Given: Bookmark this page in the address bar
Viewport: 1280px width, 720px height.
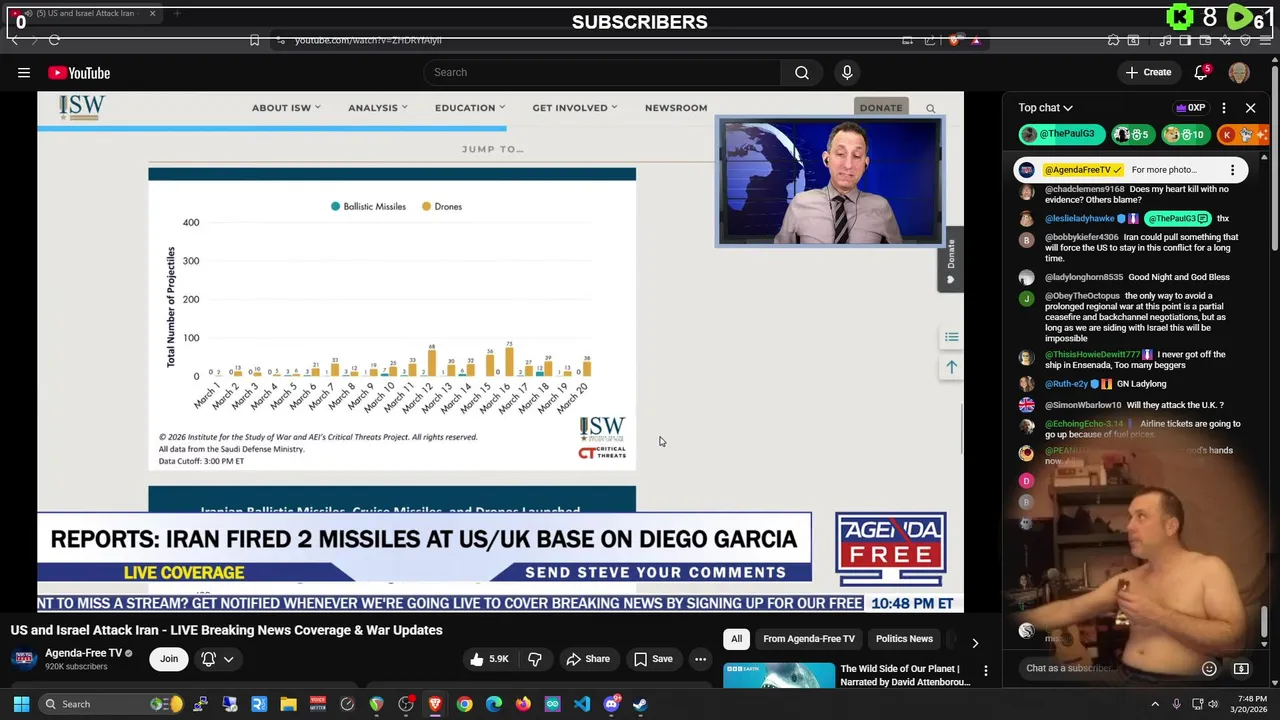Looking at the screenshot, I should (254, 40).
